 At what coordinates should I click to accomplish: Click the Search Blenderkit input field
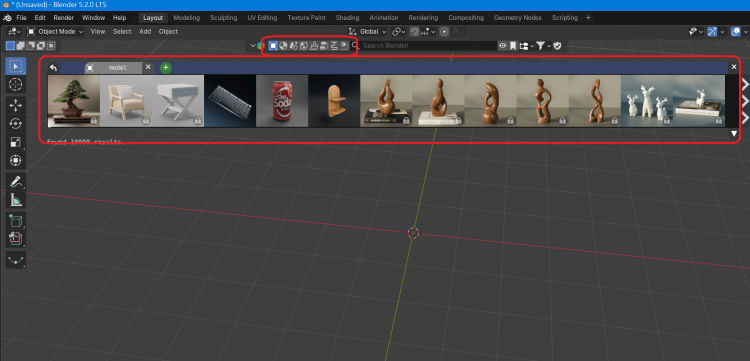429,46
